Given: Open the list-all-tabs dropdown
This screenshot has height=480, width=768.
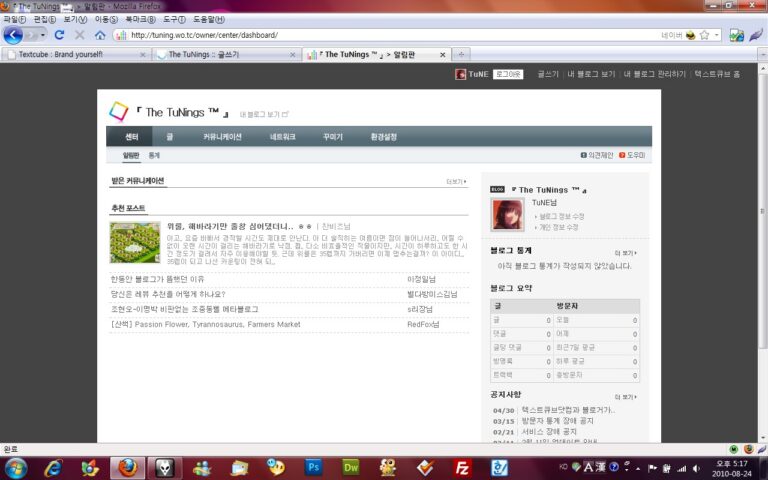Looking at the screenshot, I should [762, 54].
